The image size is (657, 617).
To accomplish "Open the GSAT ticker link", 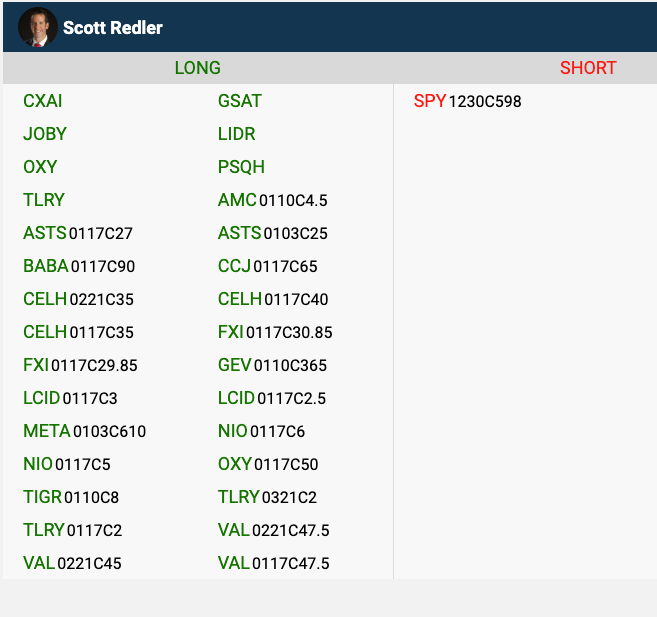I will (x=240, y=101).
